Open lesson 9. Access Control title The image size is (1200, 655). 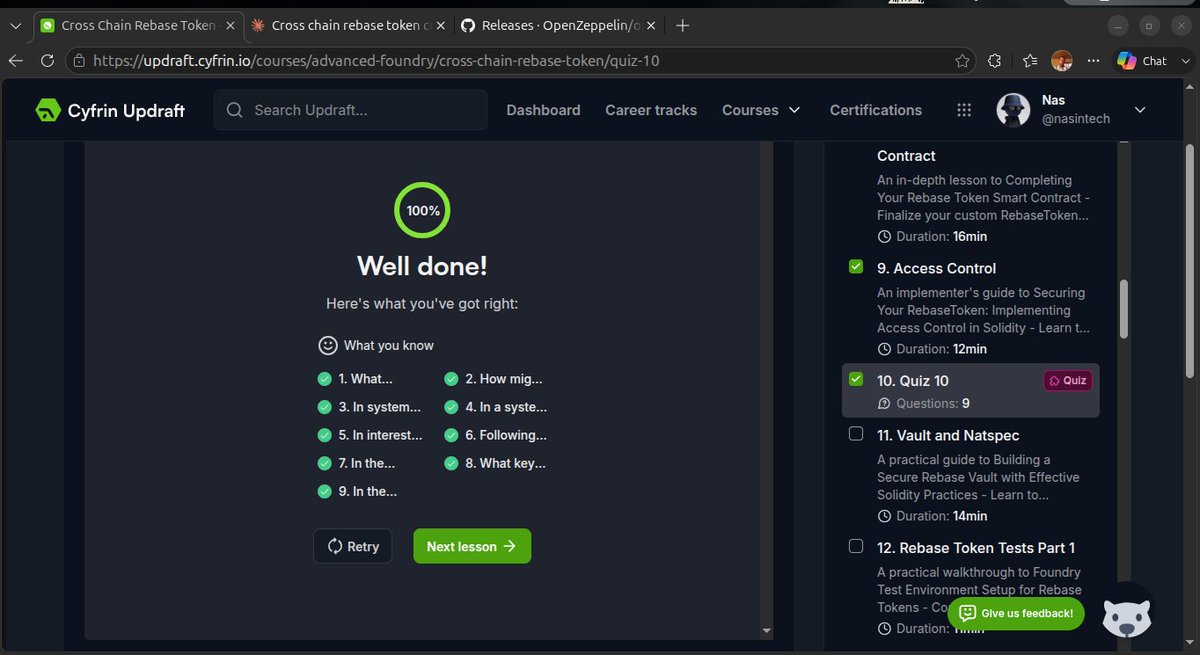937,268
